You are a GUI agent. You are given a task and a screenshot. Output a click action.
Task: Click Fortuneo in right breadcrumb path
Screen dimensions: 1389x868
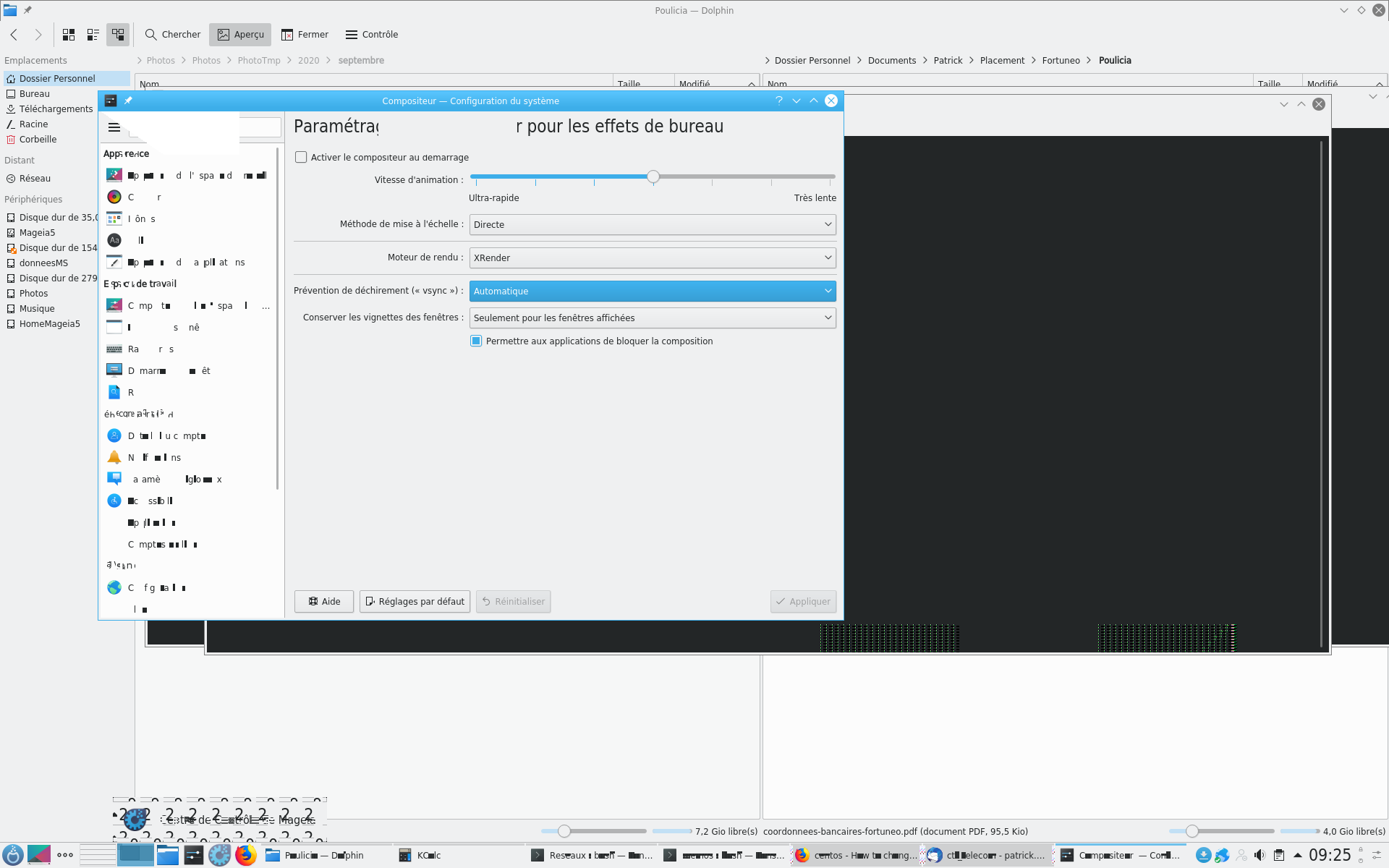click(x=1061, y=60)
